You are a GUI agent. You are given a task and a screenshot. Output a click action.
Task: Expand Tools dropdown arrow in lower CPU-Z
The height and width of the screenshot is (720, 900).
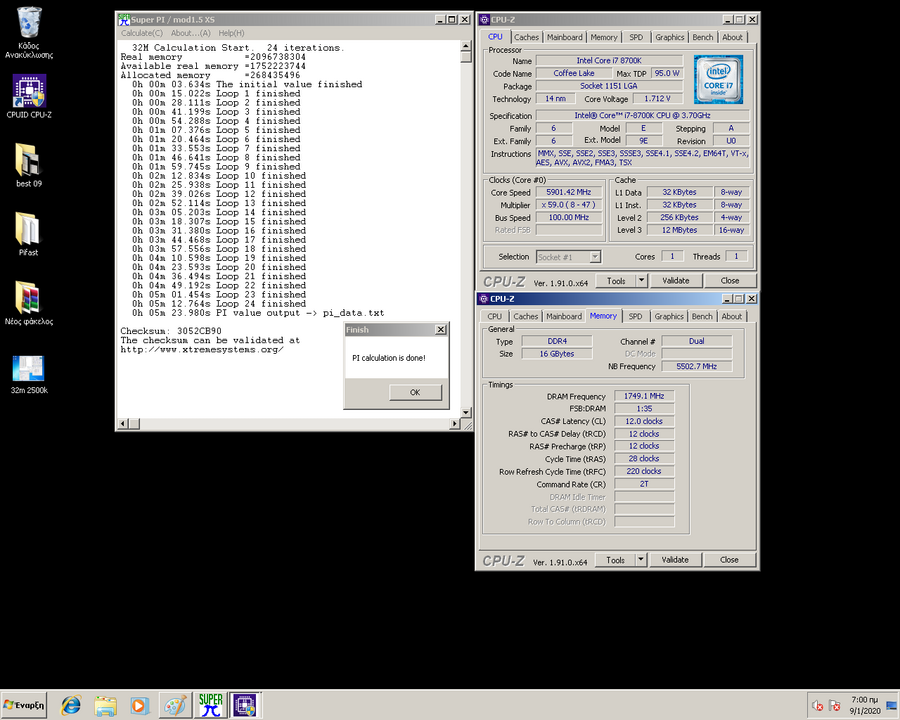coord(641,560)
